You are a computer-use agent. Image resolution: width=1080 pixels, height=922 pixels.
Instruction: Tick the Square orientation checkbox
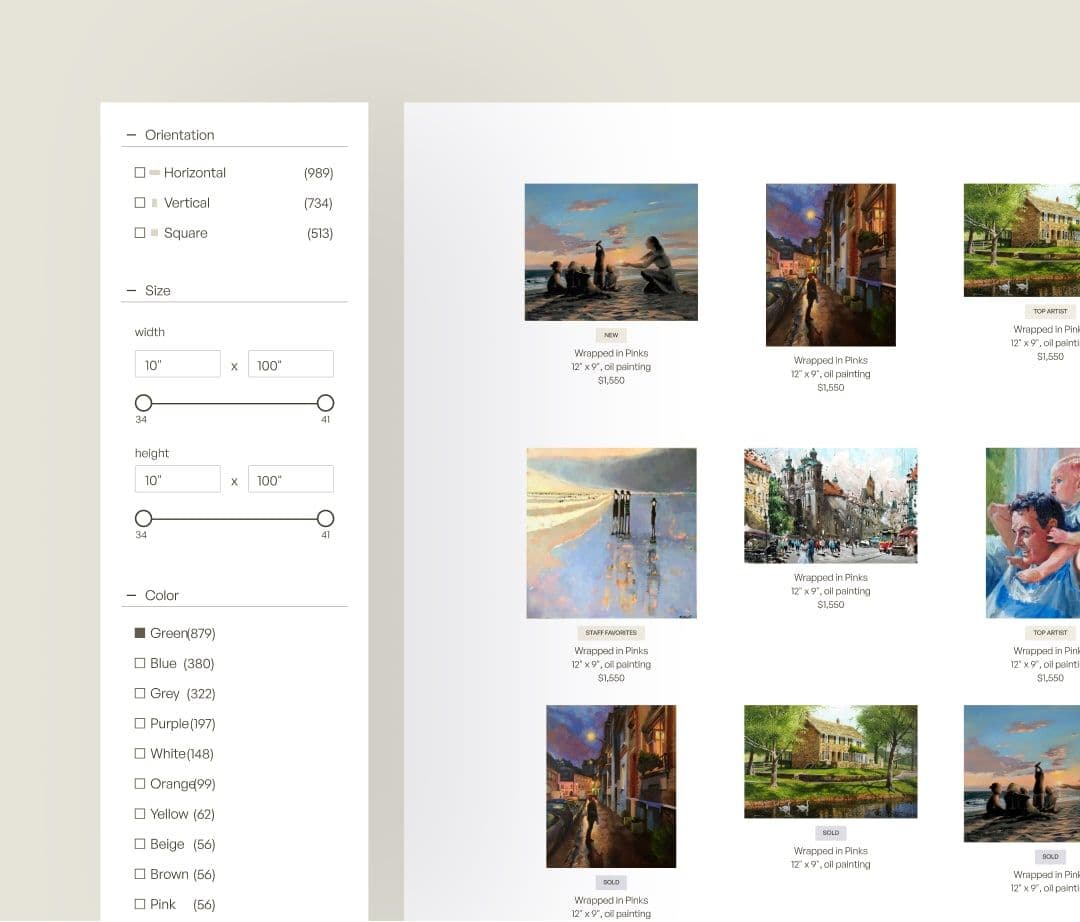coord(140,233)
